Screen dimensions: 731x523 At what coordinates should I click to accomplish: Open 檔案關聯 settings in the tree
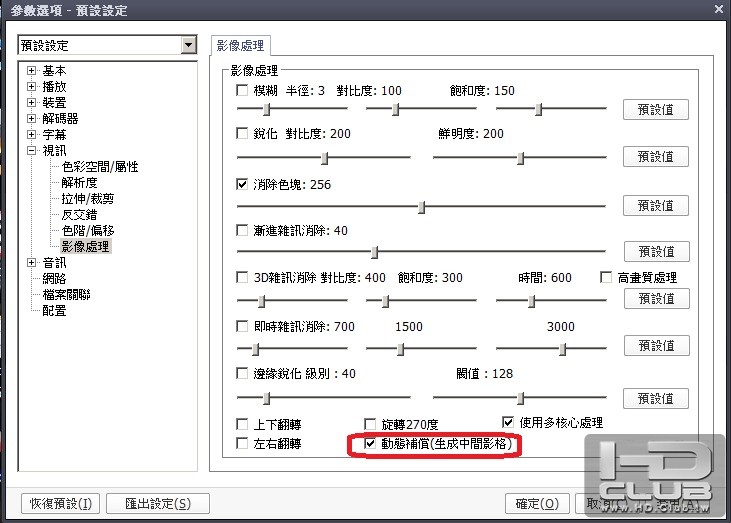pos(66,295)
